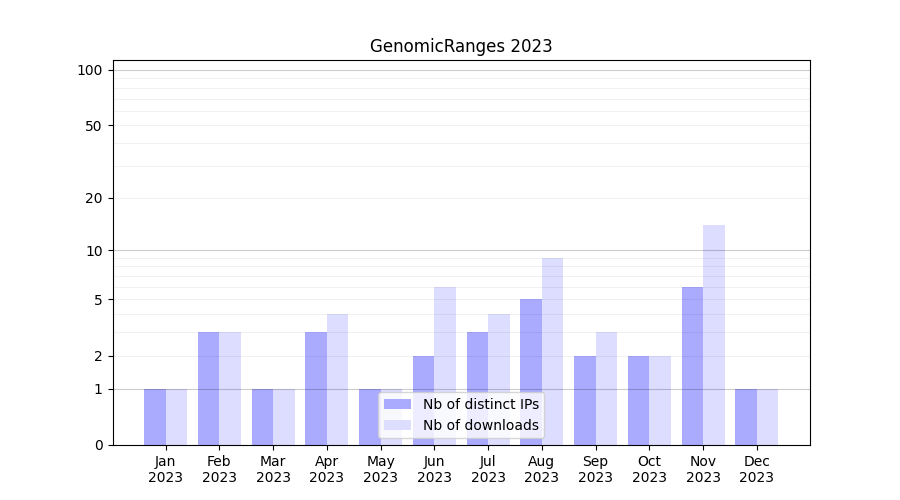
Task: Select the Aug 2023 downloads bar
Action: [x=552, y=351]
